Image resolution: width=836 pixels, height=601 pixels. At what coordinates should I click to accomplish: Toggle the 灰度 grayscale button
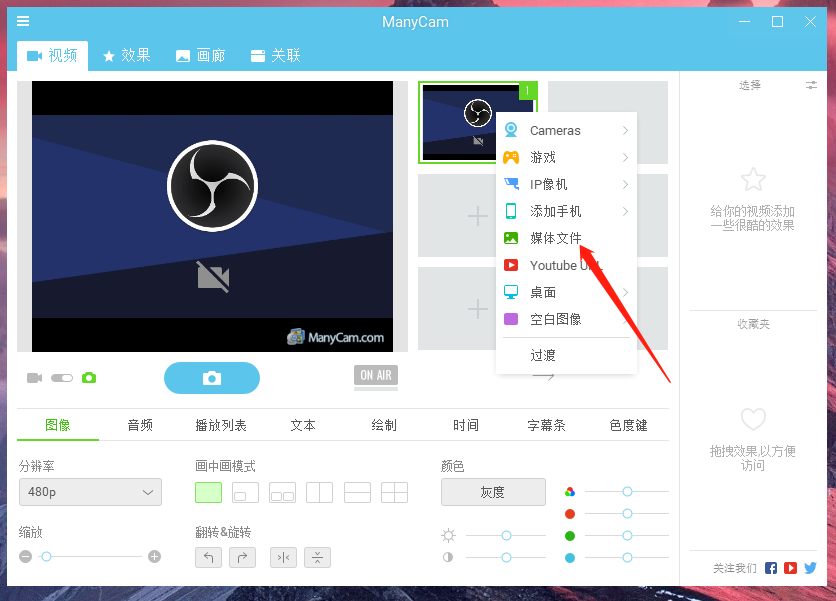(493, 492)
